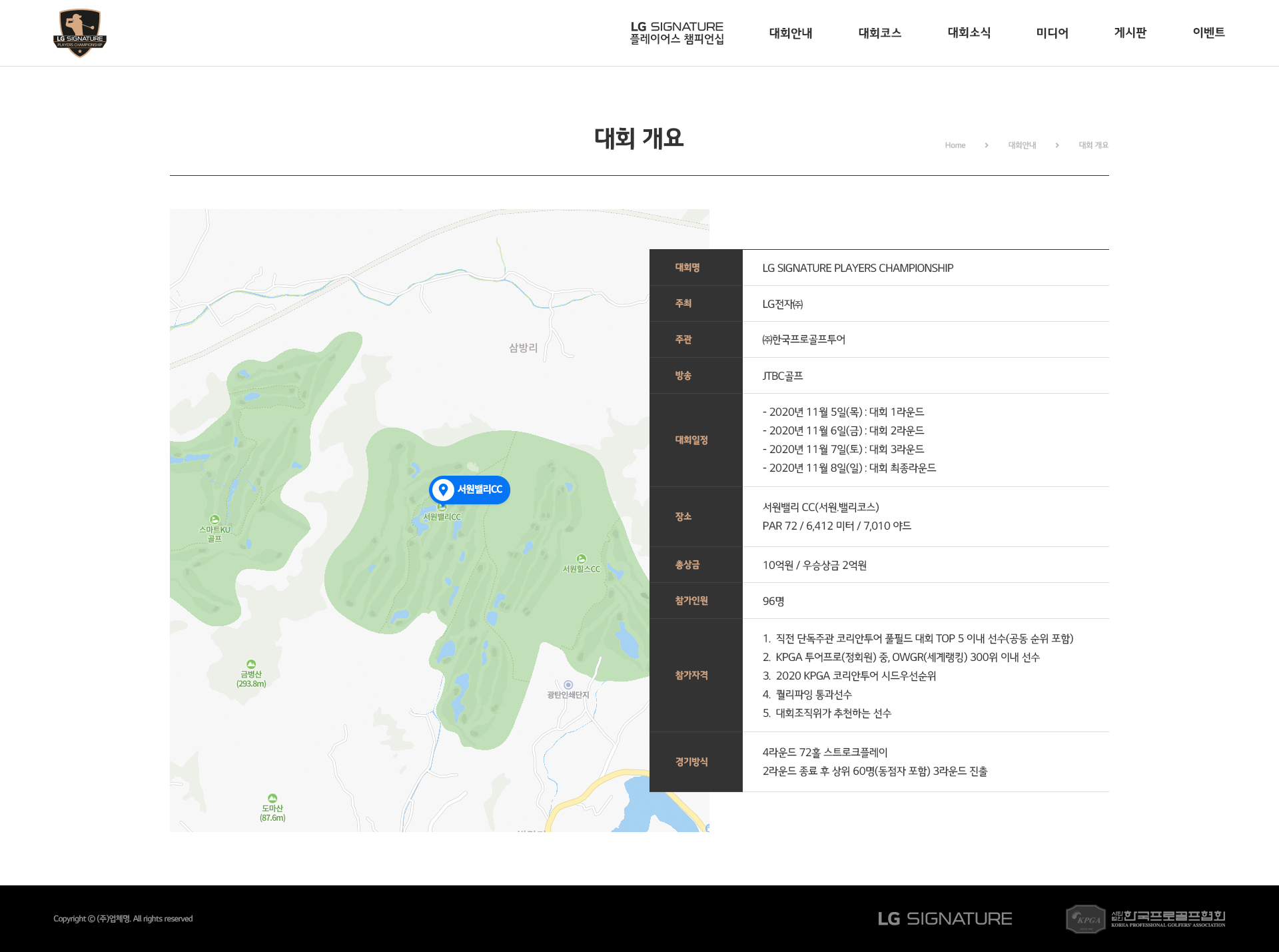The image size is (1279, 952).
Task: Click the 10억원 / 우승상금 2억원 value
Action: pyautogui.click(x=815, y=566)
